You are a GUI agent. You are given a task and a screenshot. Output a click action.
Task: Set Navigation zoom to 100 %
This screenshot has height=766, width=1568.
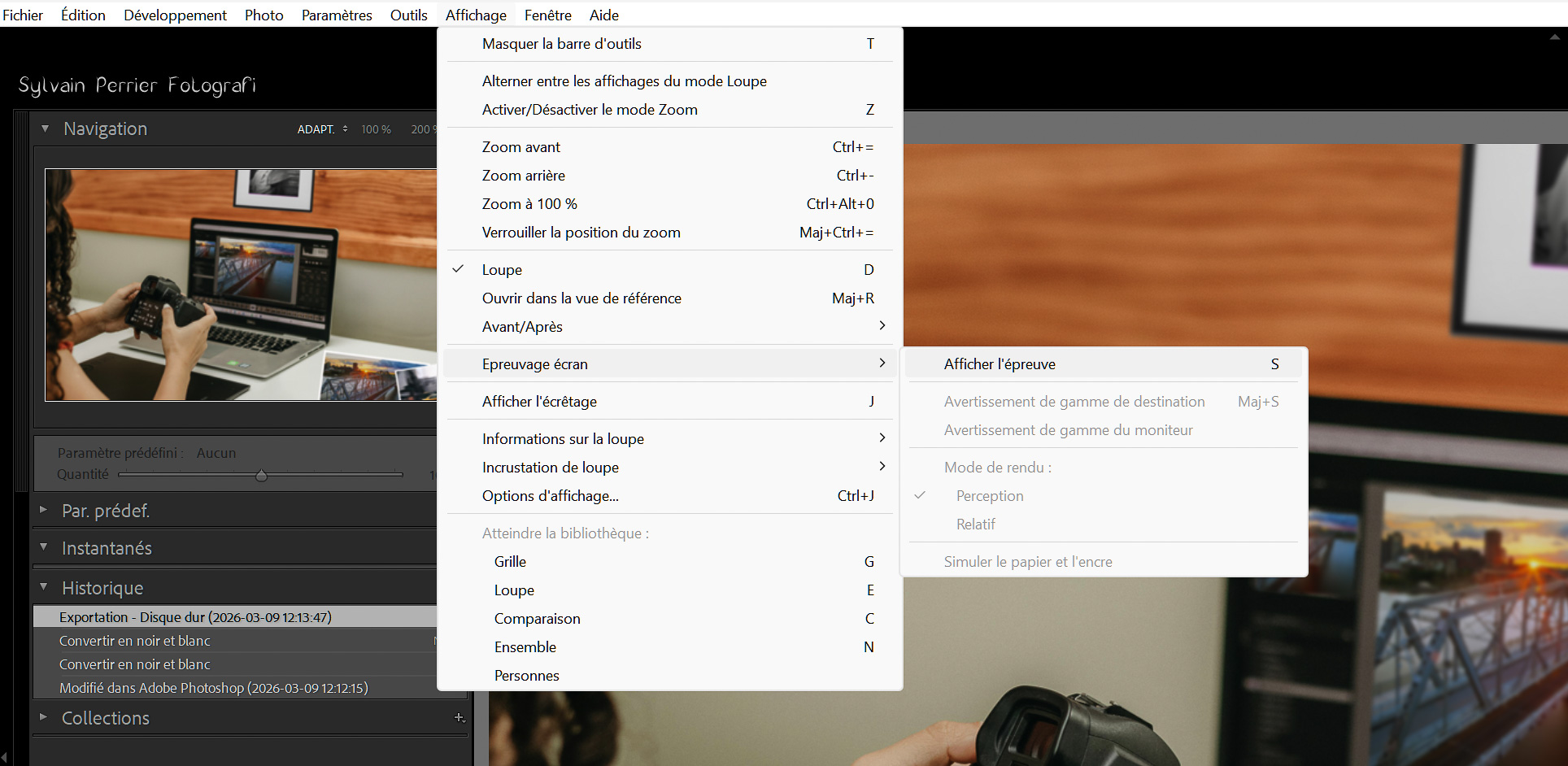click(376, 129)
